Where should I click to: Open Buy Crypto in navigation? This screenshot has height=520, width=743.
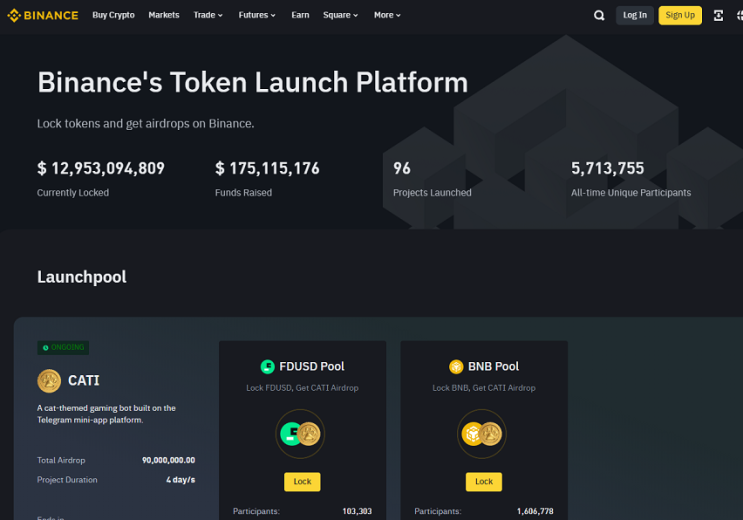(113, 15)
